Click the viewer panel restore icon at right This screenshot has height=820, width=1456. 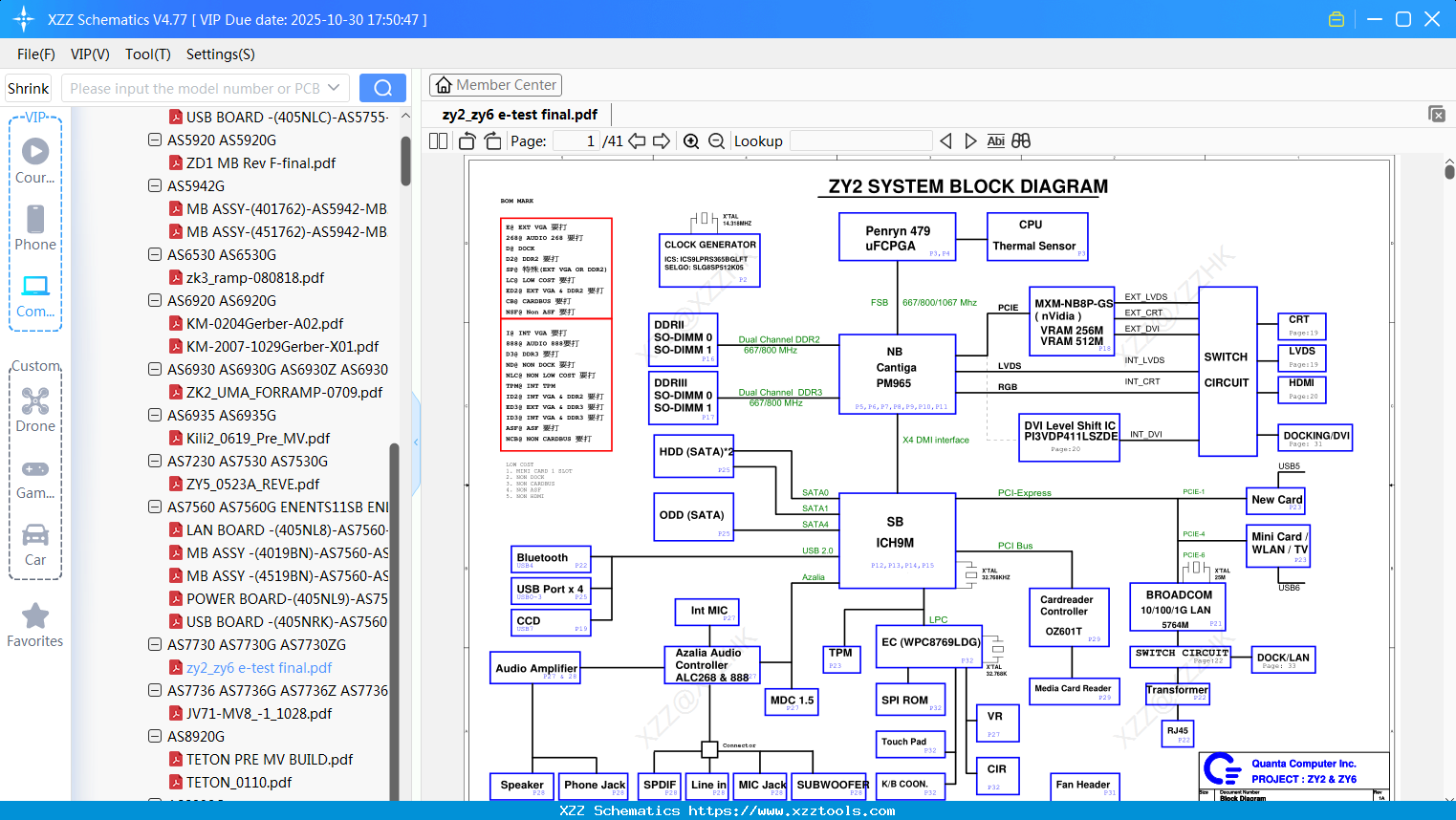[x=1437, y=114]
